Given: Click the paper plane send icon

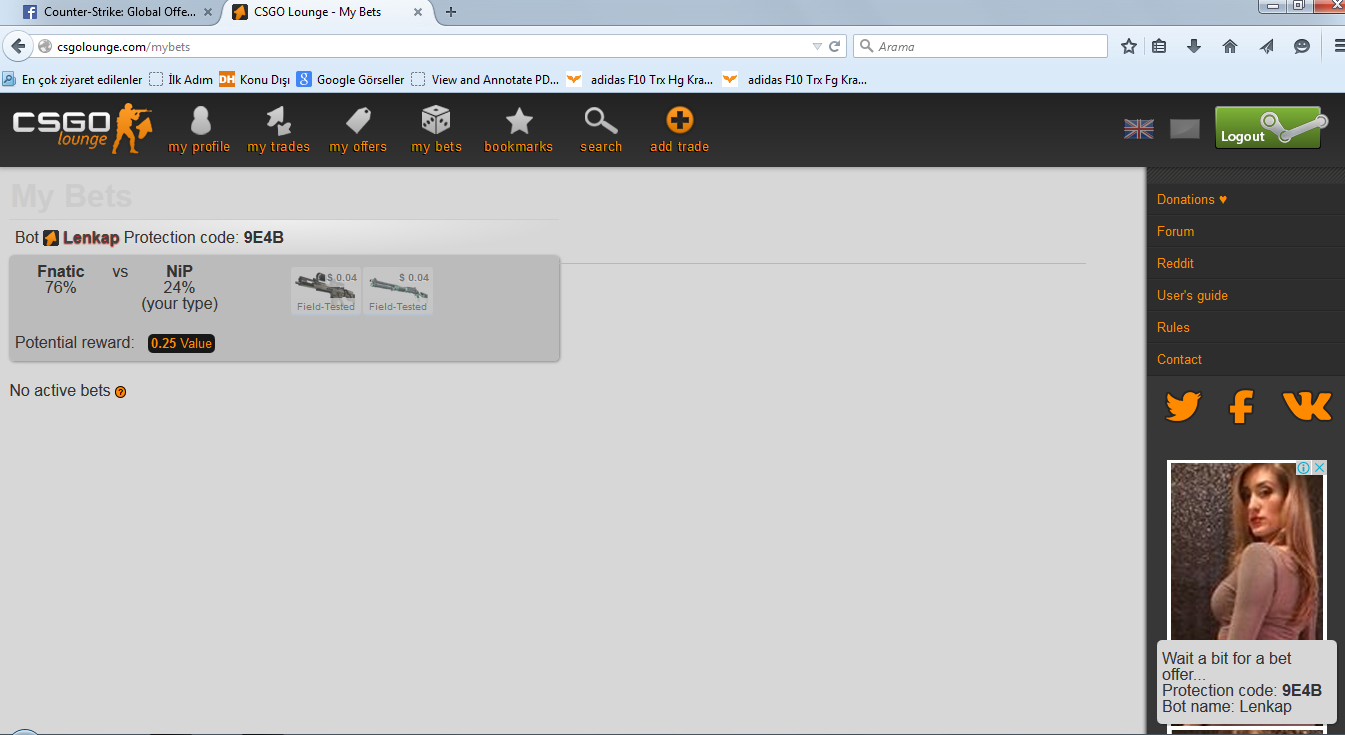Looking at the screenshot, I should [1266, 46].
